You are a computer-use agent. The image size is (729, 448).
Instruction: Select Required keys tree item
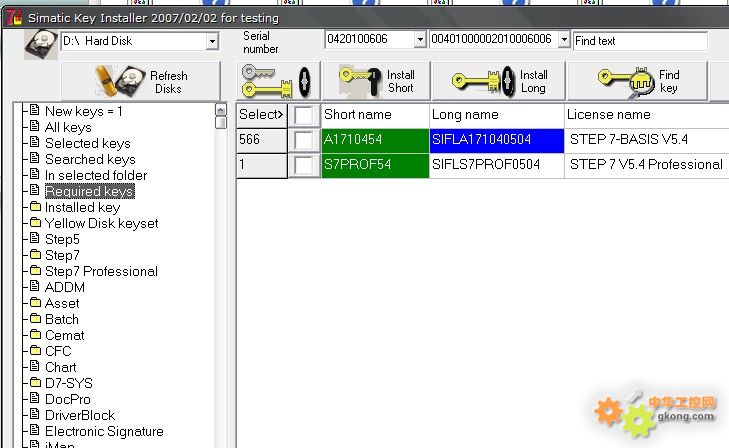point(90,191)
